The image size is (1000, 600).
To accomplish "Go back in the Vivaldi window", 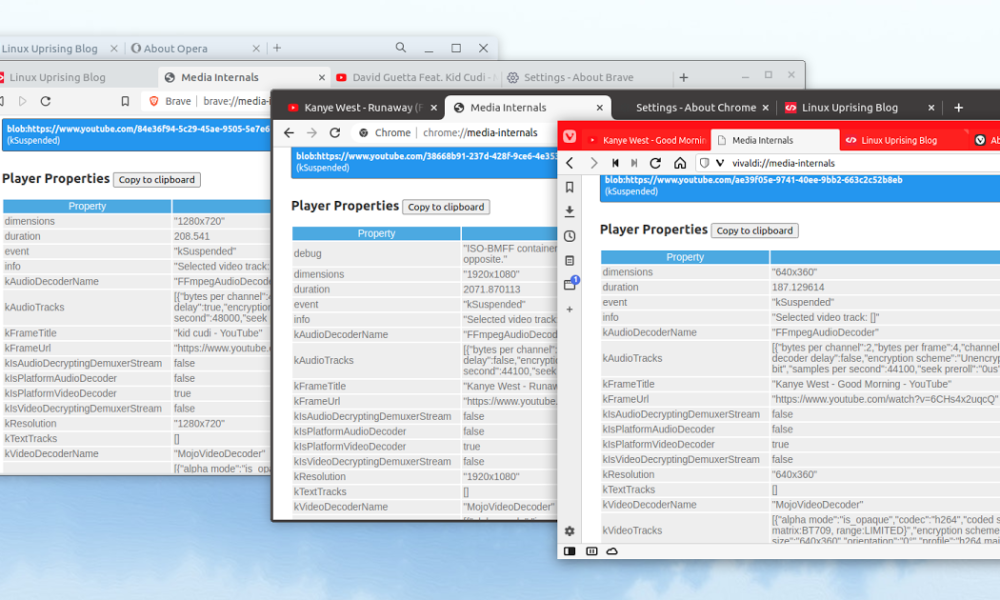I will pyautogui.click(x=570, y=163).
